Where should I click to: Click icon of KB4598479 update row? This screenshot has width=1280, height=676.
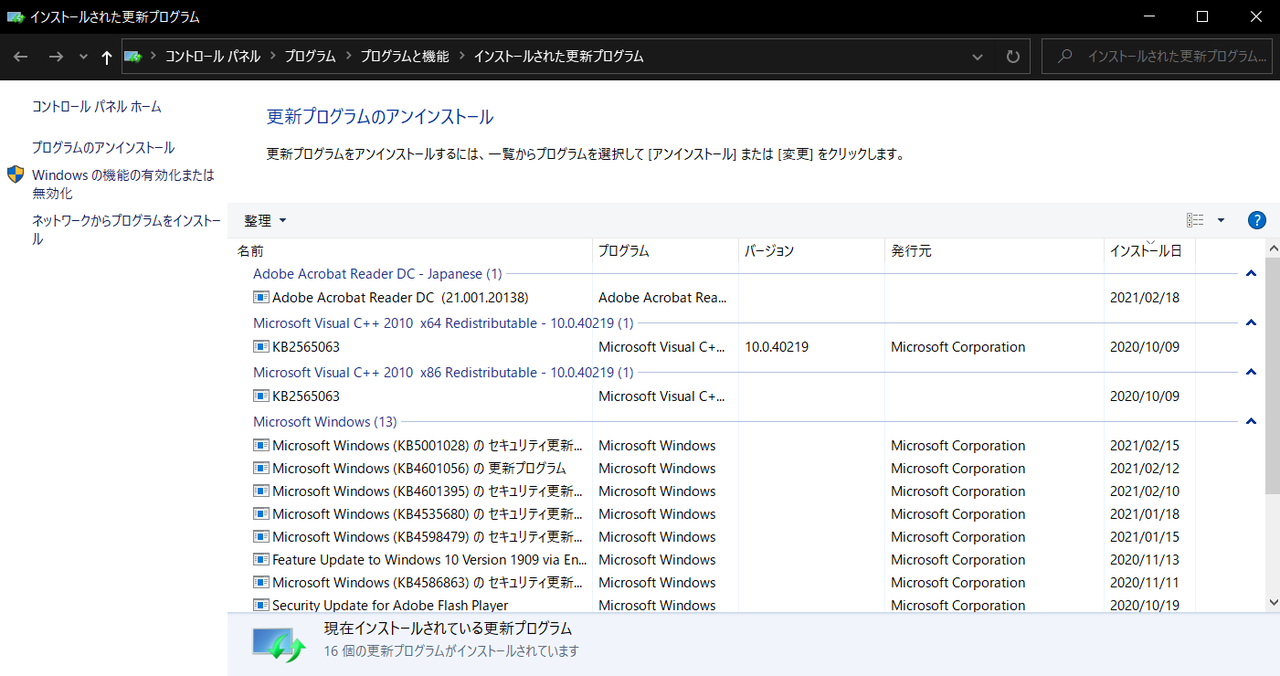click(x=261, y=537)
